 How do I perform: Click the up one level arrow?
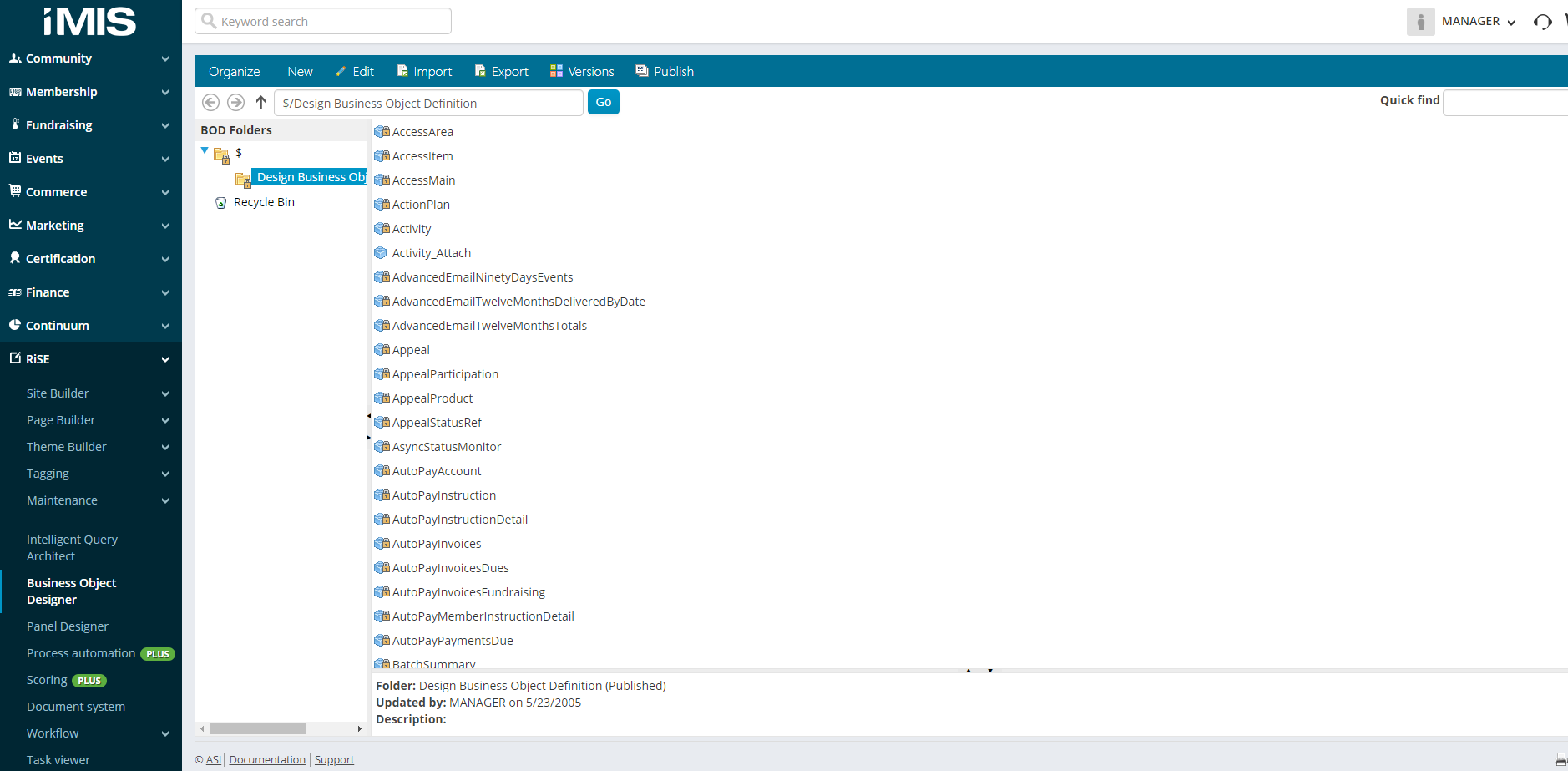click(x=260, y=102)
